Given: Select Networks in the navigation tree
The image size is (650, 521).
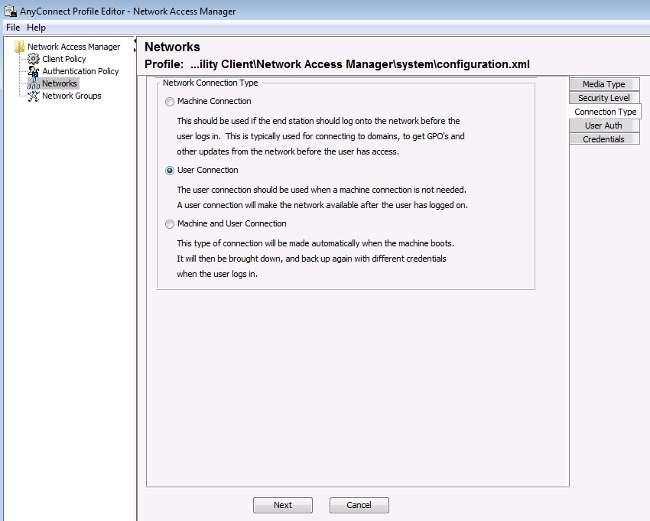Looking at the screenshot, I should pos(60,84).
